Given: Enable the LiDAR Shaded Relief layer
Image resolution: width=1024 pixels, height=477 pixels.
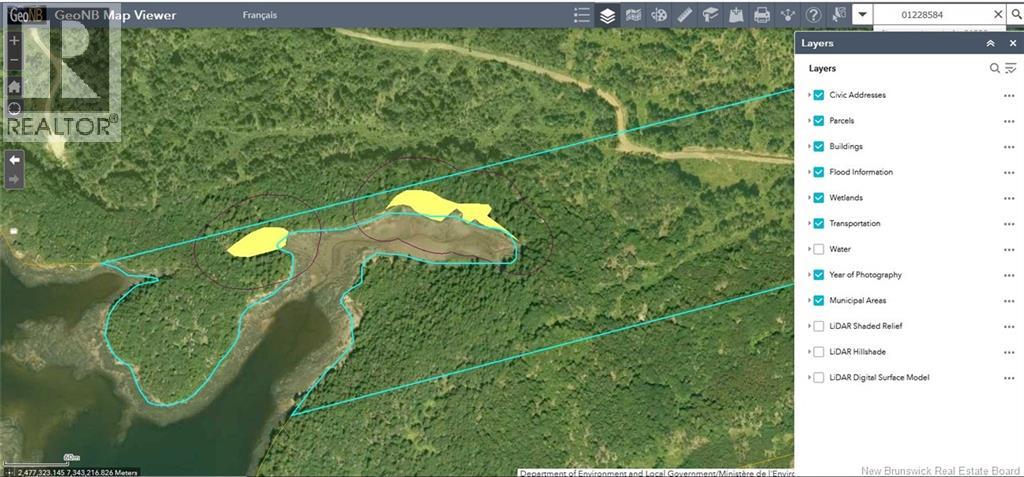Looking at the screenshot, I should 818,326.
